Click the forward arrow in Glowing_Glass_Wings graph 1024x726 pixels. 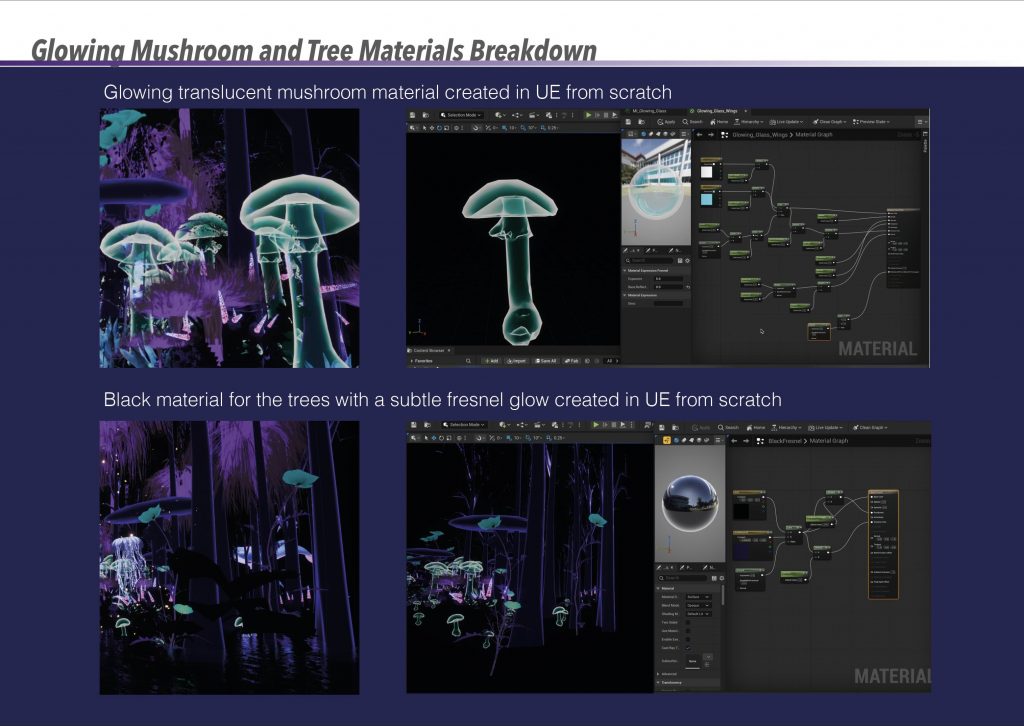coord(710,134)
